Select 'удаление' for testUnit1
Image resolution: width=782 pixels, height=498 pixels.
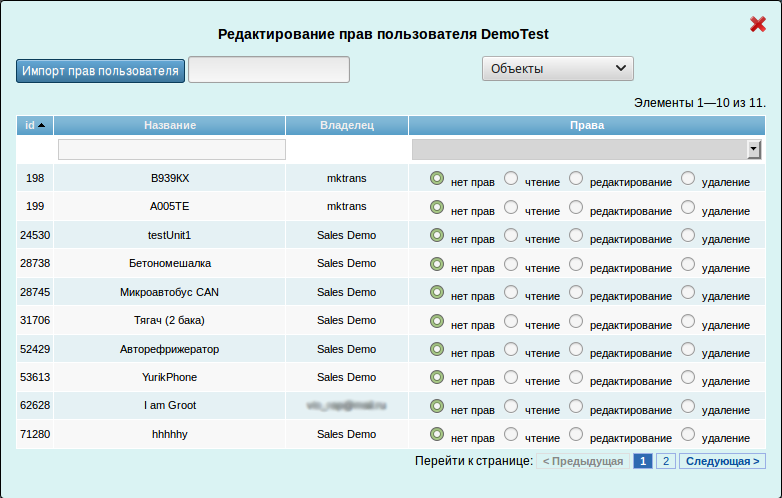(688, 236)
